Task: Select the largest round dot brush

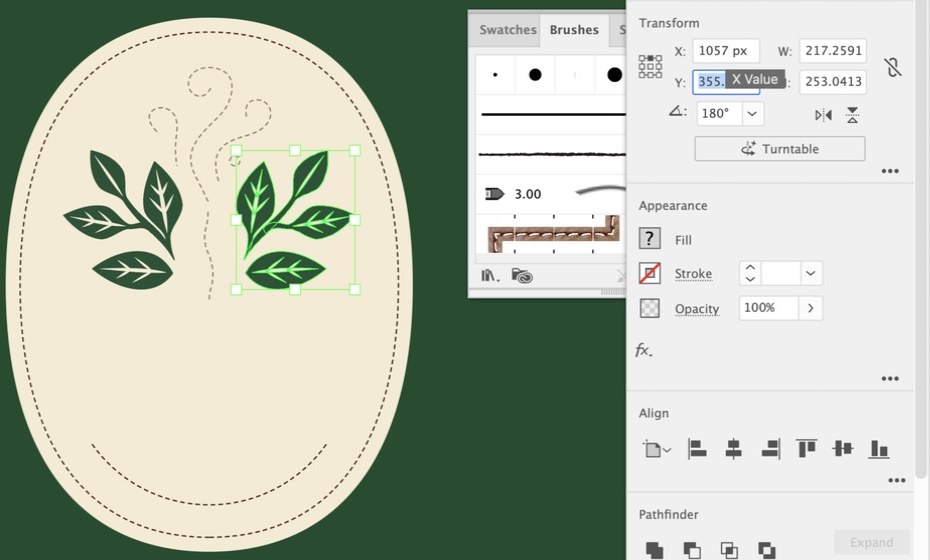Action: 614,75
